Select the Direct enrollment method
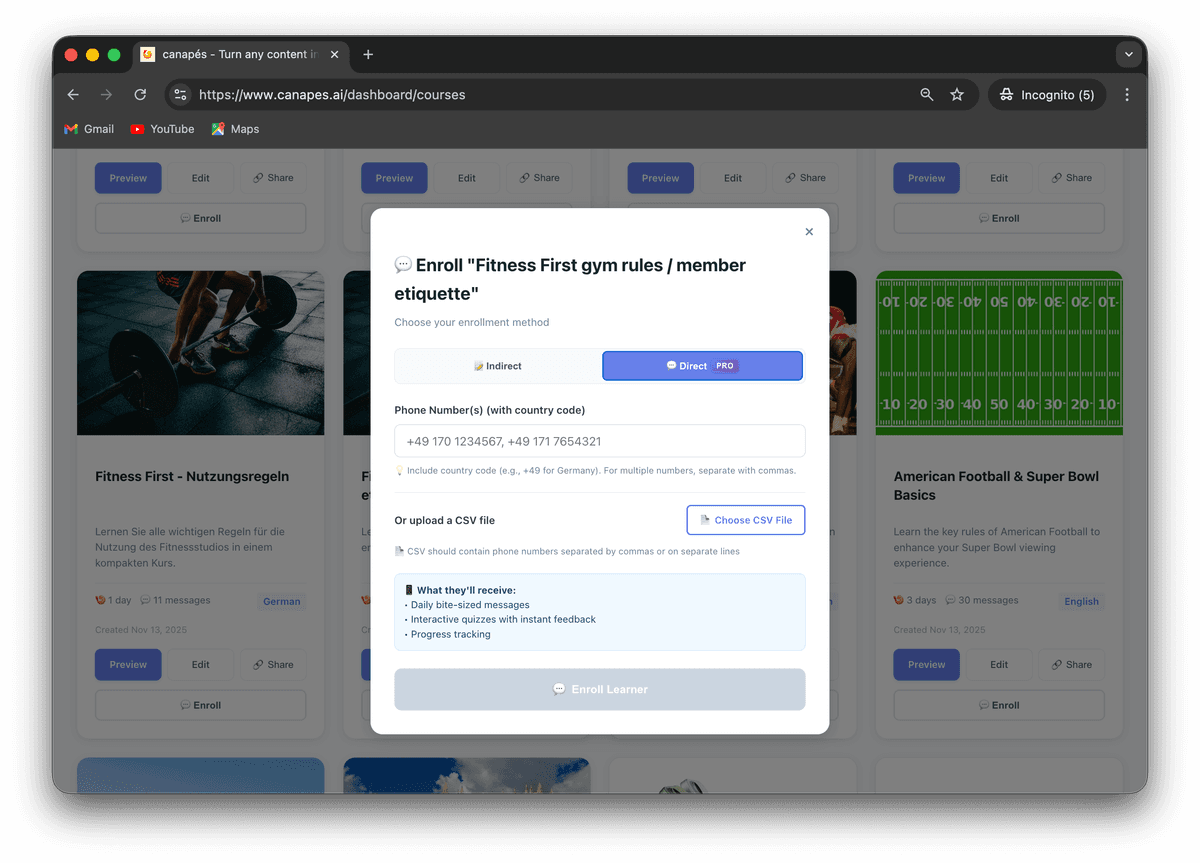The image size is (1200, 863). [702, 365]
